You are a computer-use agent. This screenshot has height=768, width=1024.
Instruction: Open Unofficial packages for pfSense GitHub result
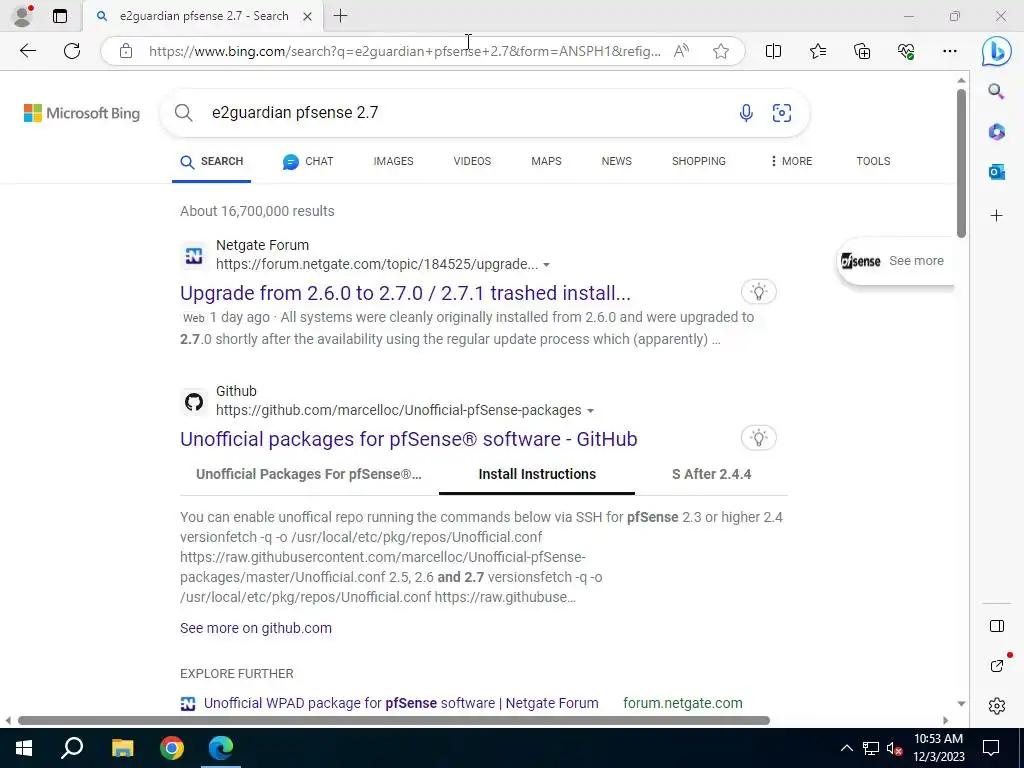pyautogui.click(x=408, y=439)
